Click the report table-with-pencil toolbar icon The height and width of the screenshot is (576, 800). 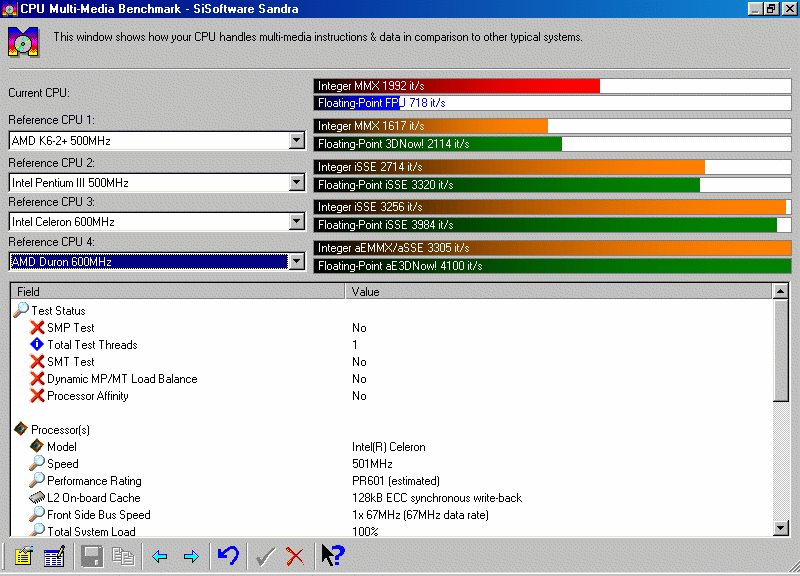tap(55, 556)
